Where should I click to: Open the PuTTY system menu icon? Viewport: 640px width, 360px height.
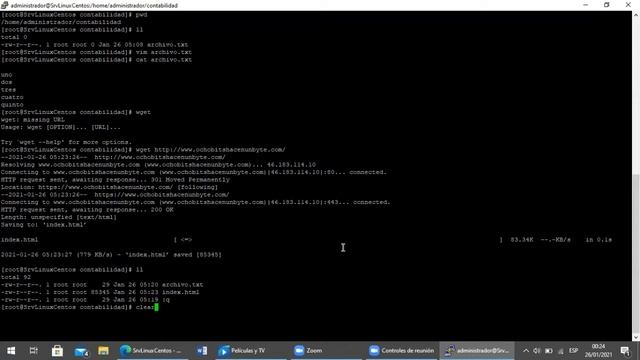click(4, 5)
